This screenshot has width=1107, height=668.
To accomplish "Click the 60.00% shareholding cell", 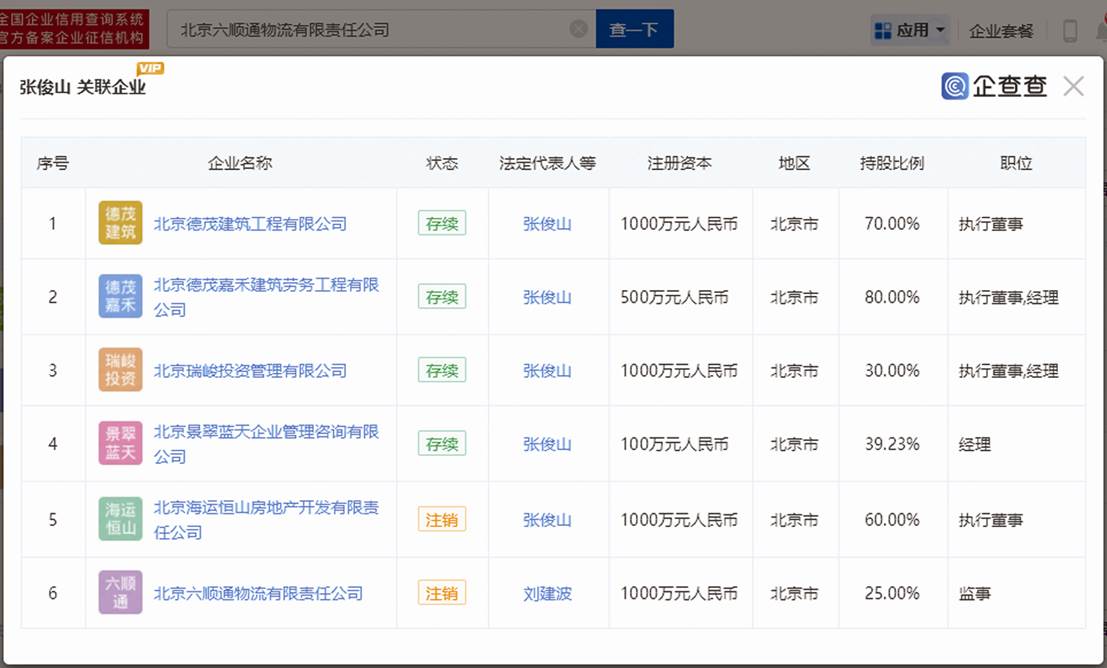I will (x=892, y=520).
